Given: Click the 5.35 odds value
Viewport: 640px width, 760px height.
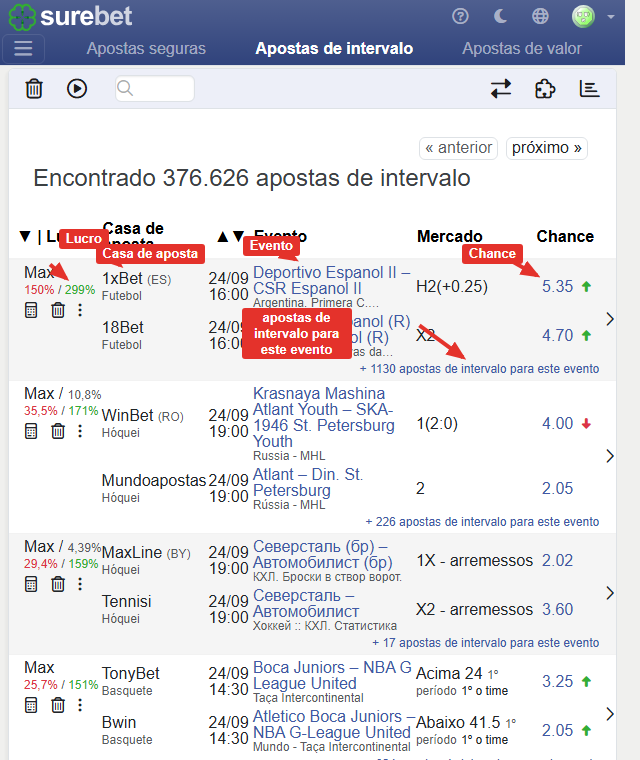Looking at the screenshot, I should point(557,286).
